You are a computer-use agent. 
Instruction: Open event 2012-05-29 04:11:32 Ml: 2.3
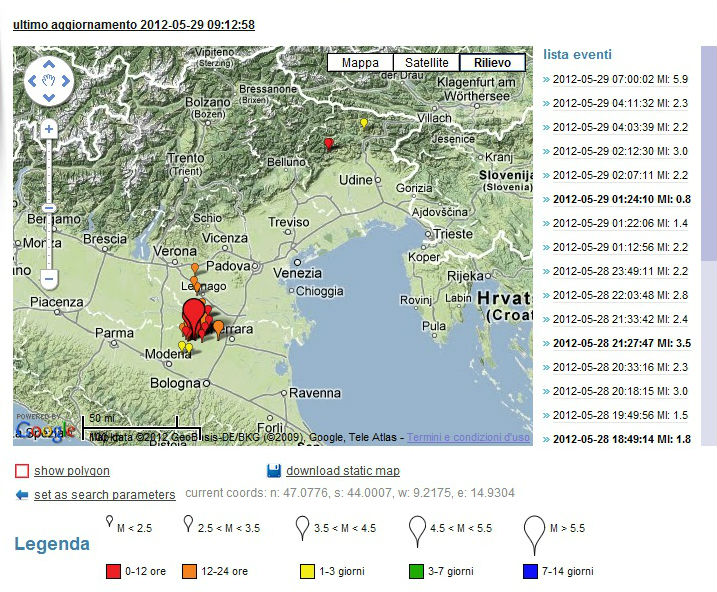[620, 103]
